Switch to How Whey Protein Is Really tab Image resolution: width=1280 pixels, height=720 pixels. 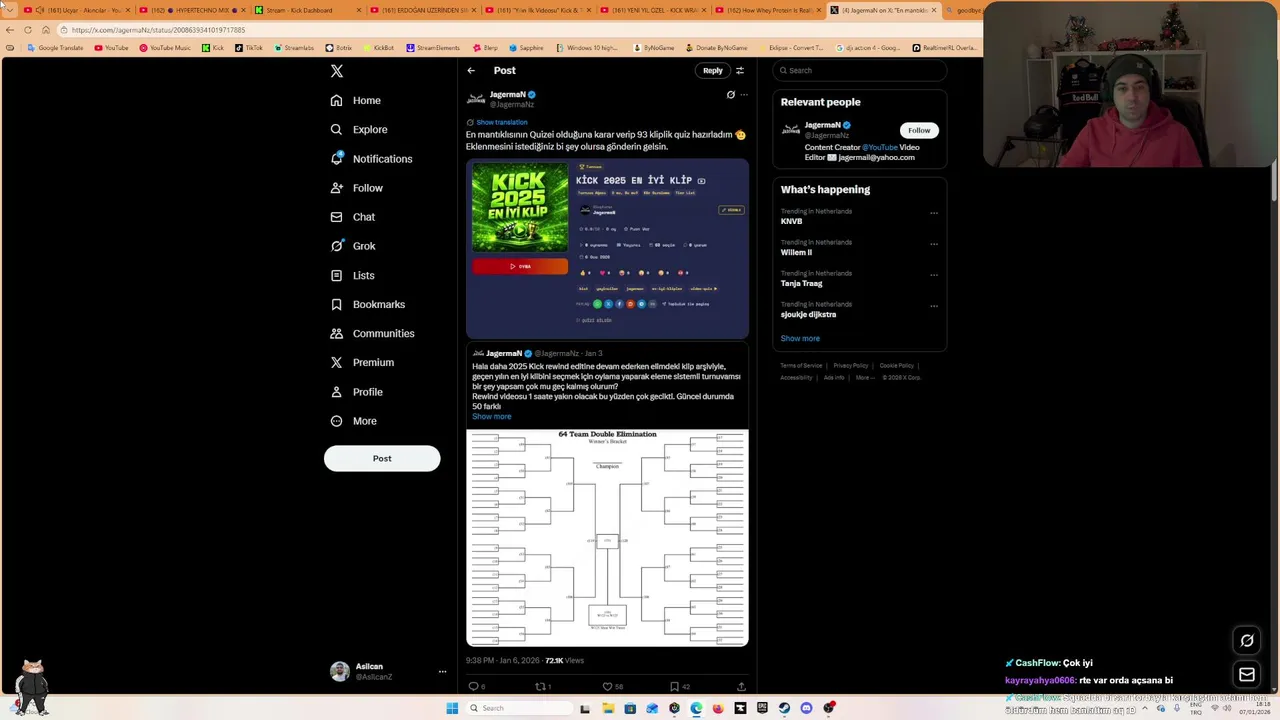(767, 10)
